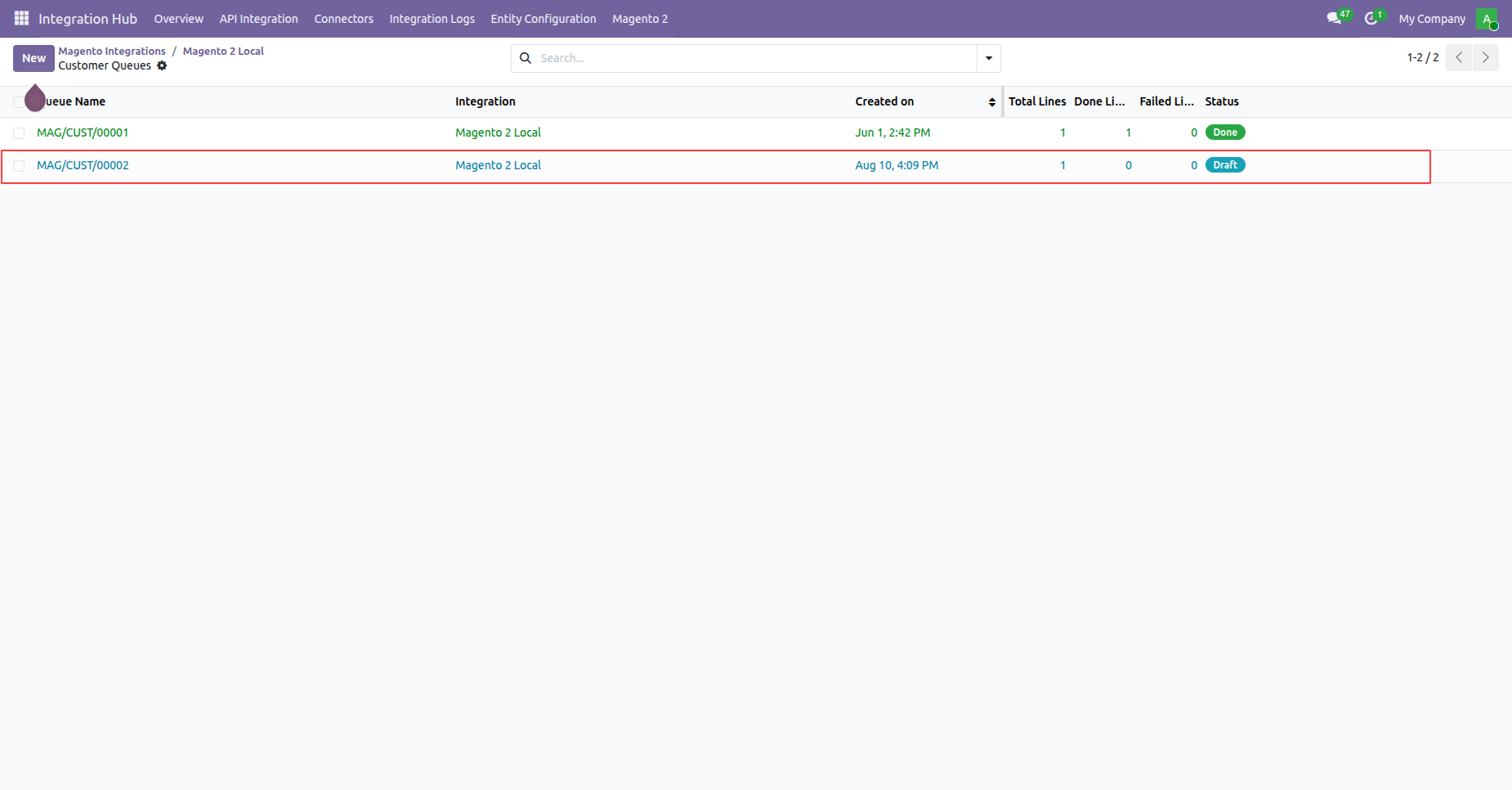Open the Customer Queues gear settings icon
The image size is (1512, 790).
click(162, 65)
